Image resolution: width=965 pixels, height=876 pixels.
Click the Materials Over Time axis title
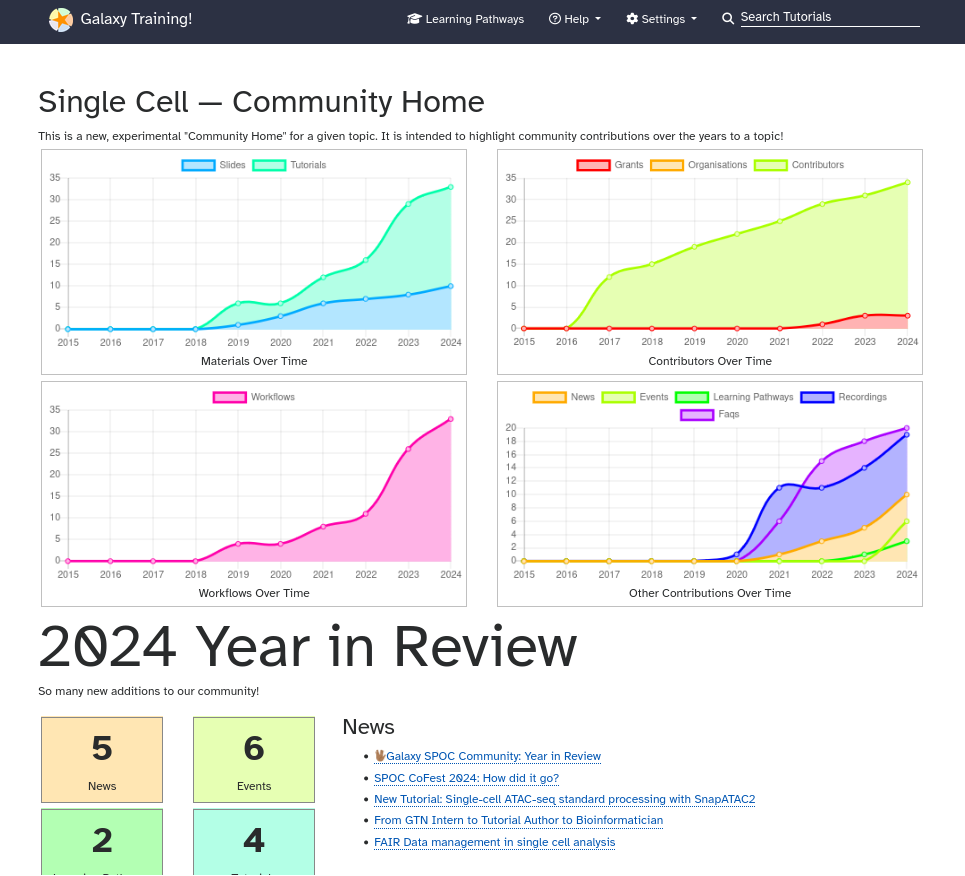pos(254,361)
